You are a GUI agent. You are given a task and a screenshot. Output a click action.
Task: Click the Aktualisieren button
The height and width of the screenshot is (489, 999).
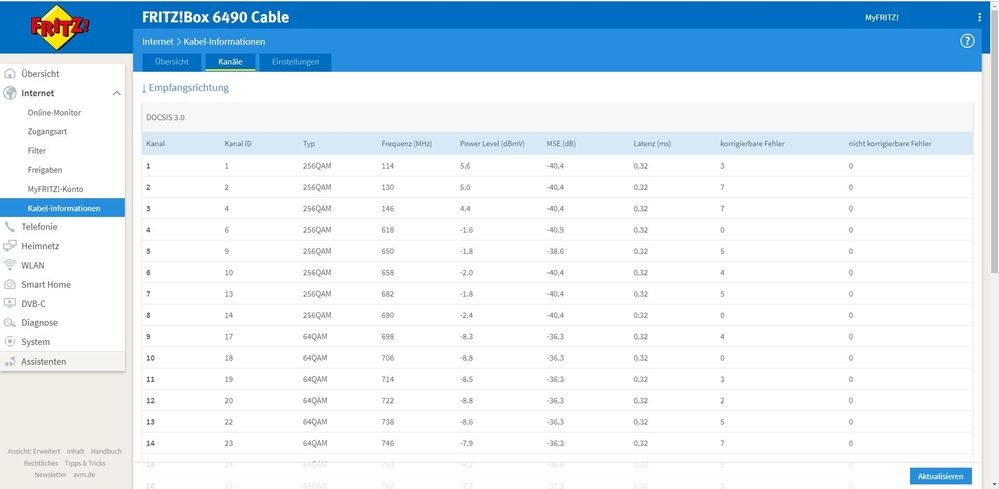pos(941,476)
